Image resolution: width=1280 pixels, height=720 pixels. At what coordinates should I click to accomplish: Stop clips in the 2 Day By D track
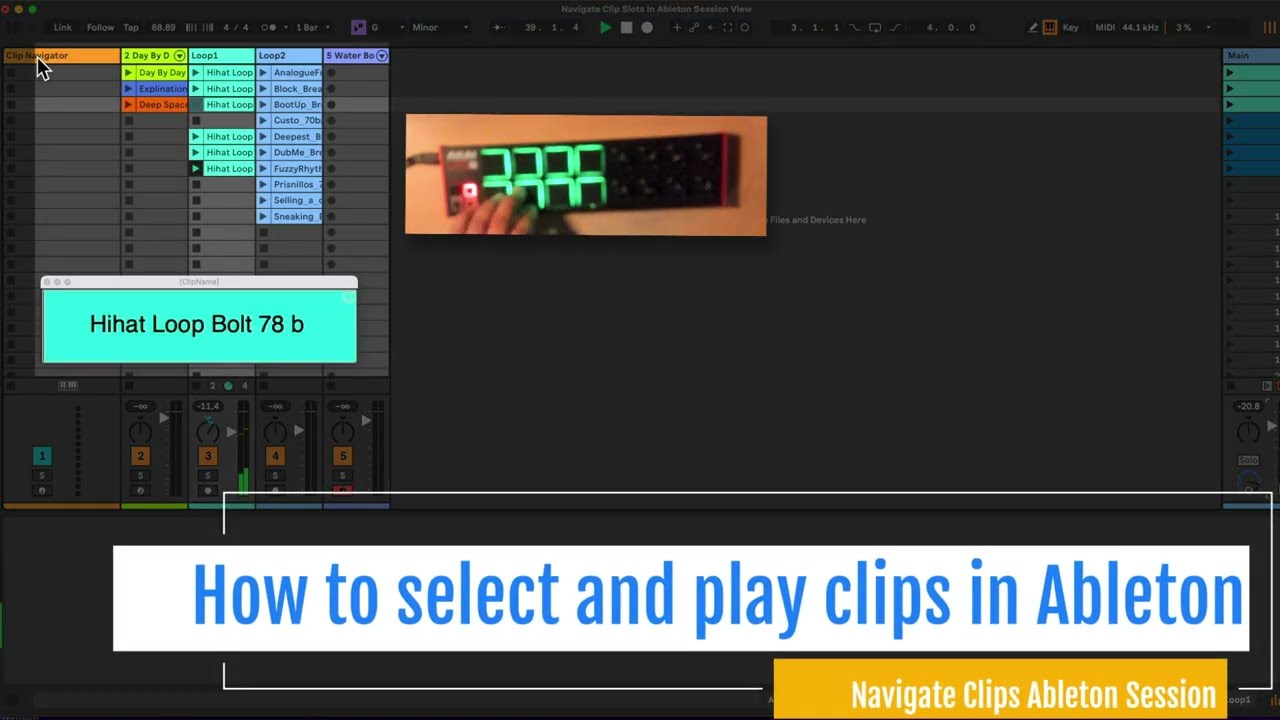[128, 385]
